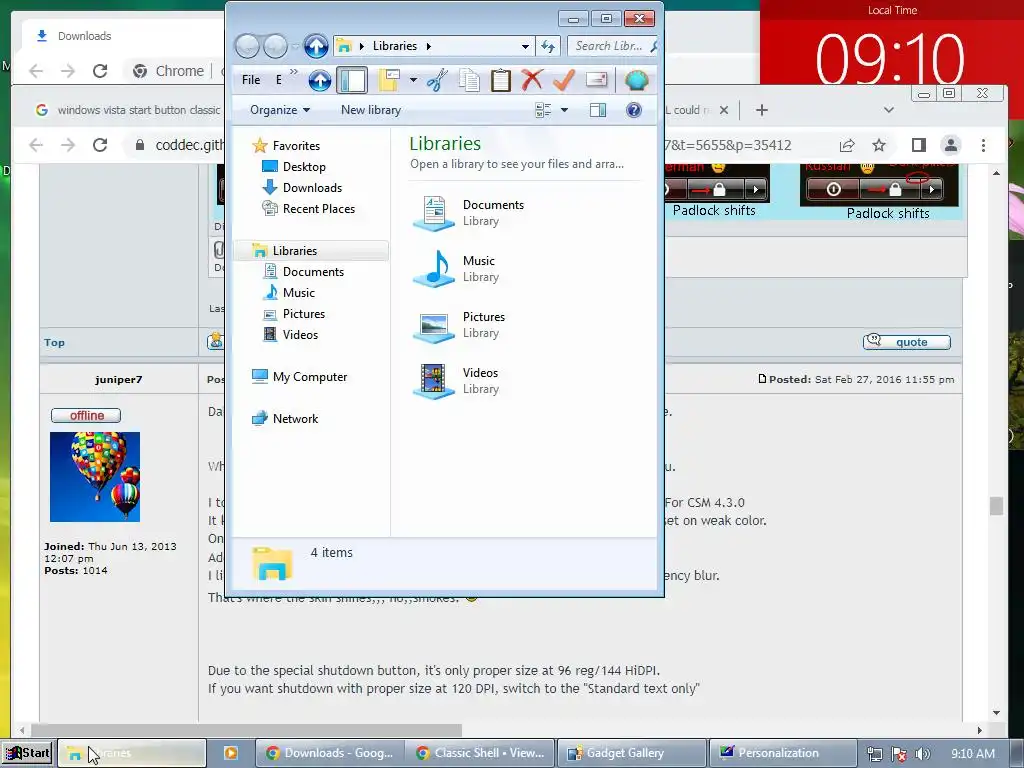Select Videos in the navigation tree
1024x768 pixels.
(291, 334)
